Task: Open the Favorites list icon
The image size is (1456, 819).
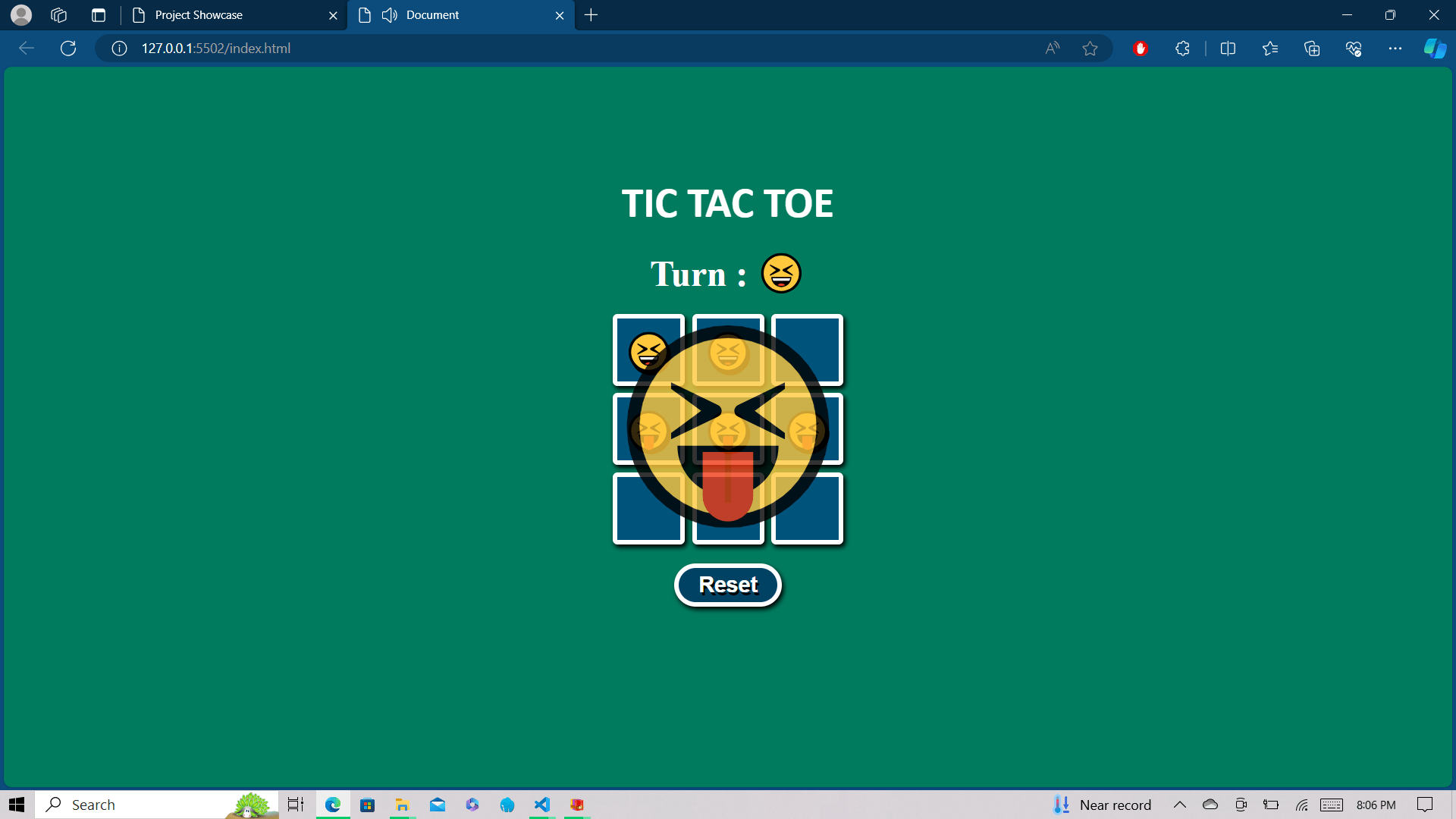Action: [1270, 49]
